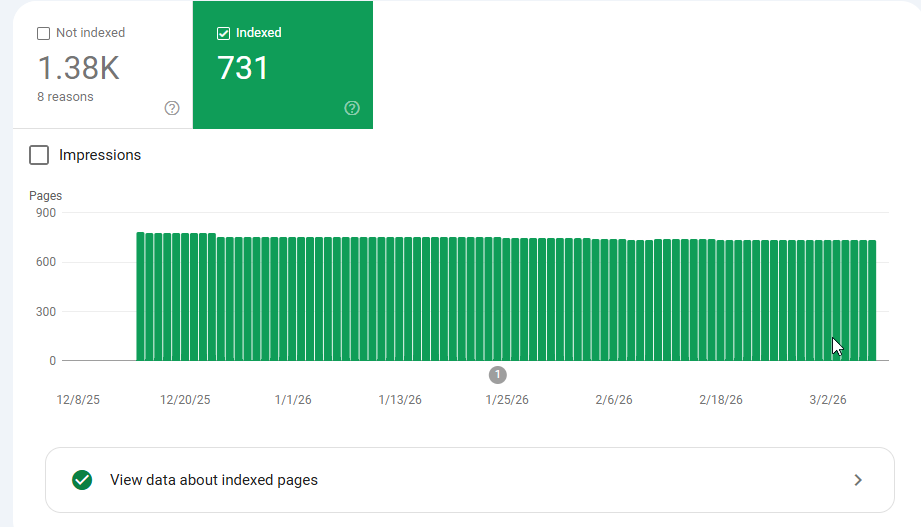The height and width of the screenshot is (527, 921).
Task: Click the 12/8/25 axis date label
Action: coord(78,400)
